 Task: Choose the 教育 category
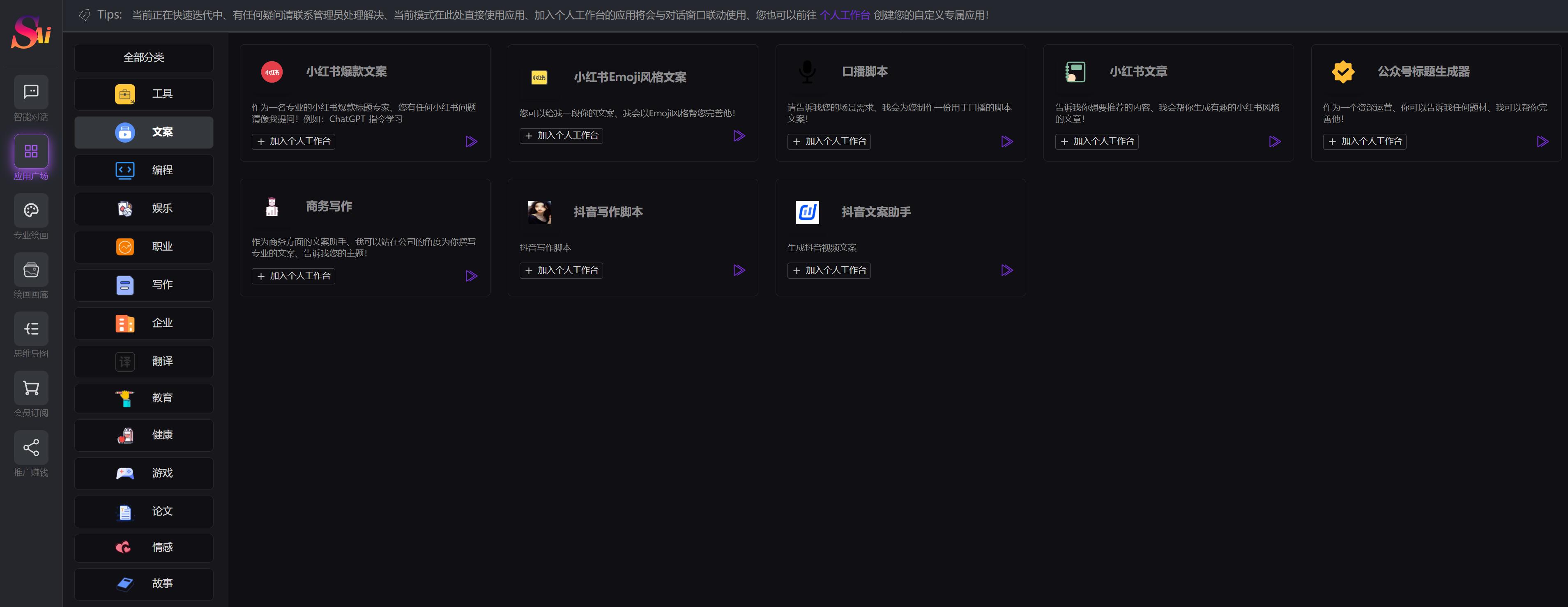(144, 398)
